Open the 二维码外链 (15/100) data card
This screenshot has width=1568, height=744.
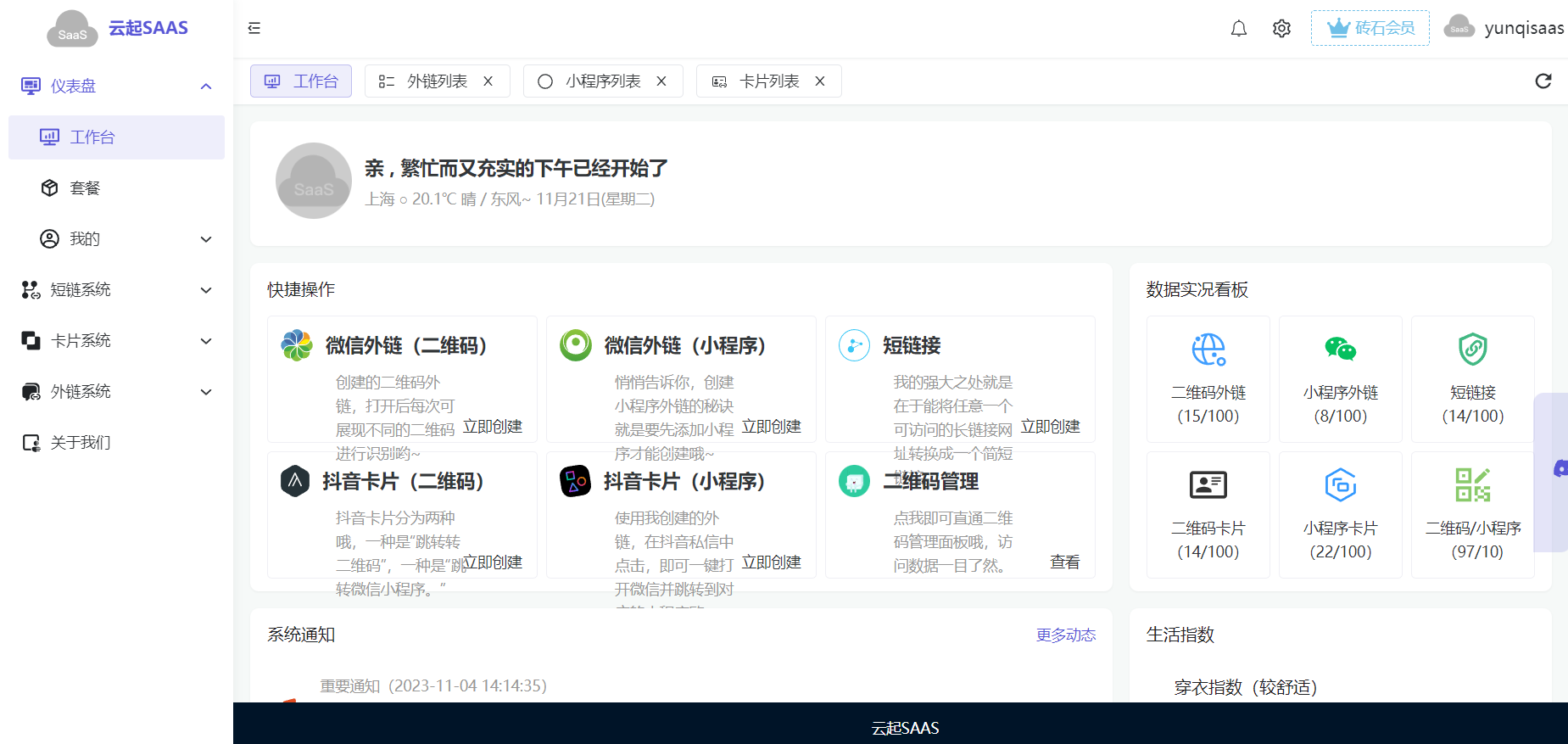pyautogui.click(x=1208, y=379)
